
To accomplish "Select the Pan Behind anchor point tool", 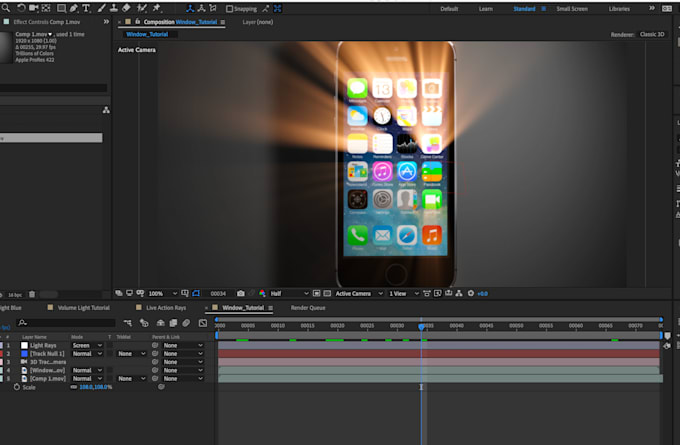I will [x=46, y=8].
